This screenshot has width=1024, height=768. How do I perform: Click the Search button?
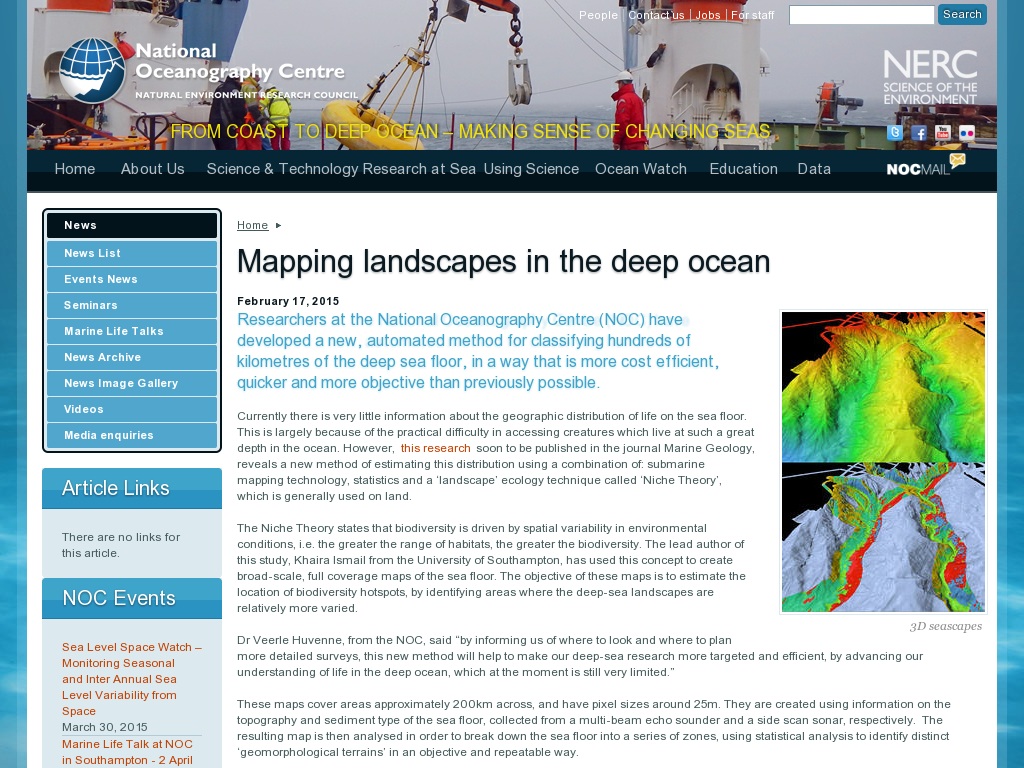tap(961, 14)
